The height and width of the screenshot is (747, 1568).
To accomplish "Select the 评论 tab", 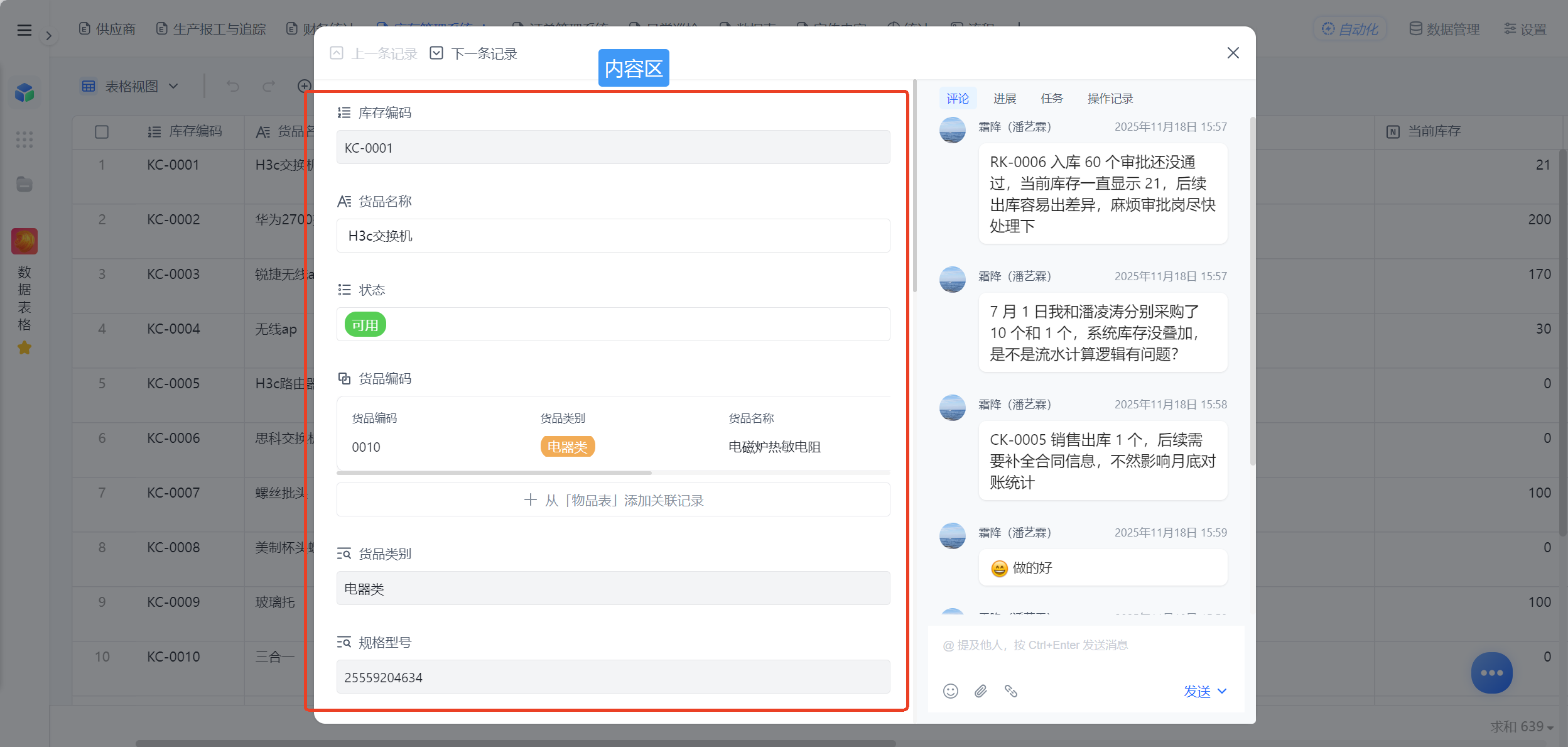I will pos(958,99).
